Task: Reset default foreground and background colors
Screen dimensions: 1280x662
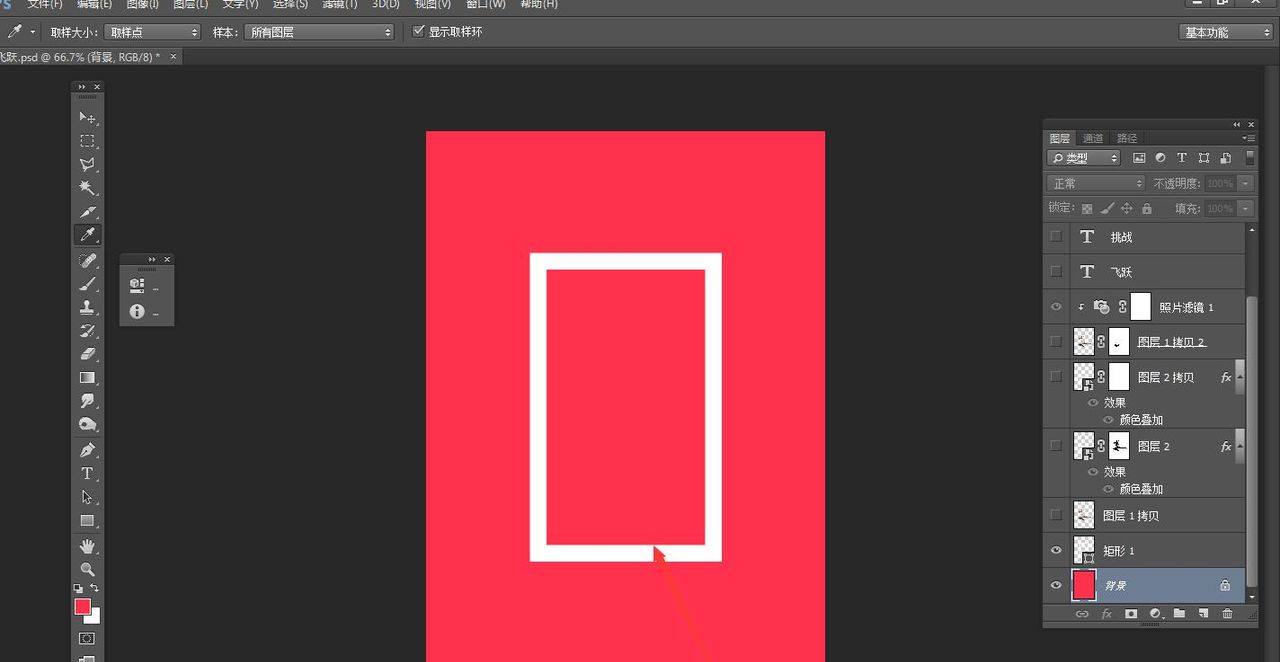Action: 78,588
